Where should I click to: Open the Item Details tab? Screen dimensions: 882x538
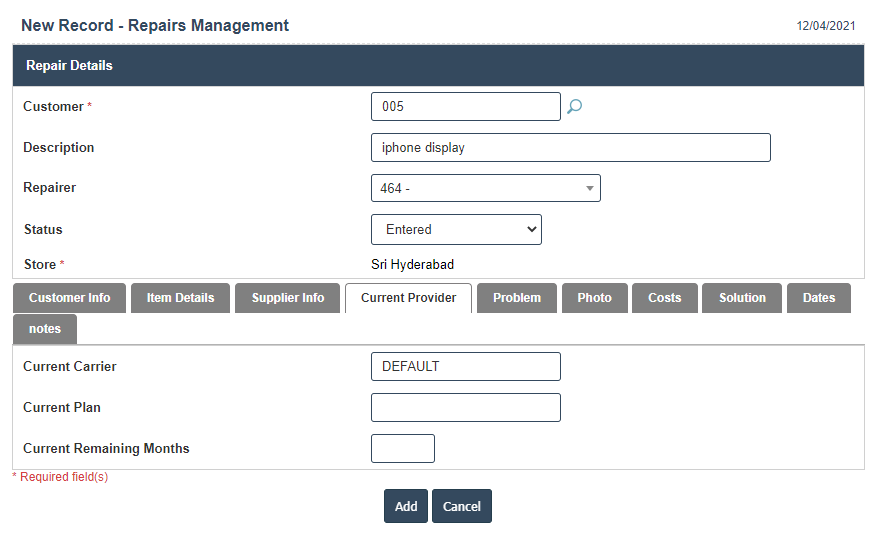click(x=180, y=298)
